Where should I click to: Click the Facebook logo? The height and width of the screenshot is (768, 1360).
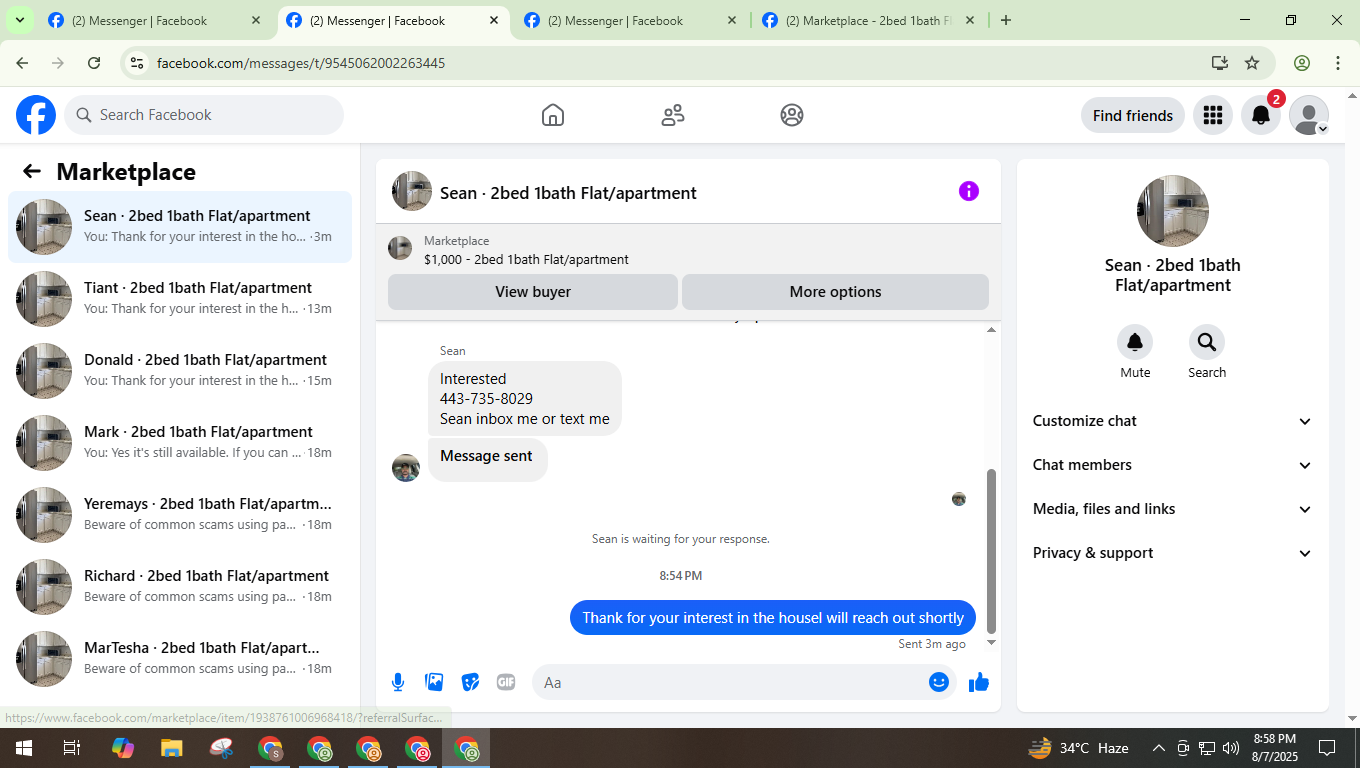[x=36, y=115]
